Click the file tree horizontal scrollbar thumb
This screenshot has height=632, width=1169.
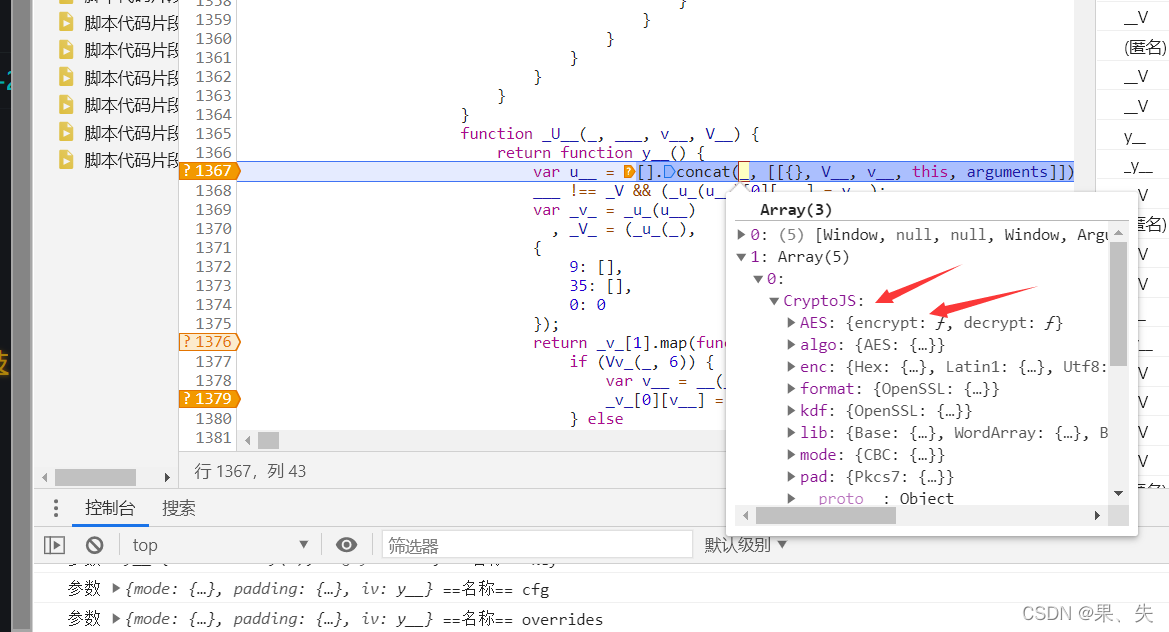click(95, 477)
